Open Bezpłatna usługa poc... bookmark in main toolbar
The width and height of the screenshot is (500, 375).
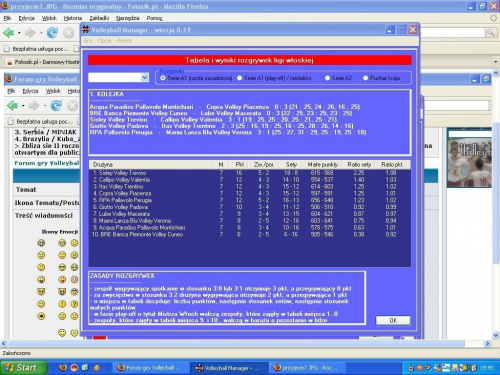click(x=36, y=49)
